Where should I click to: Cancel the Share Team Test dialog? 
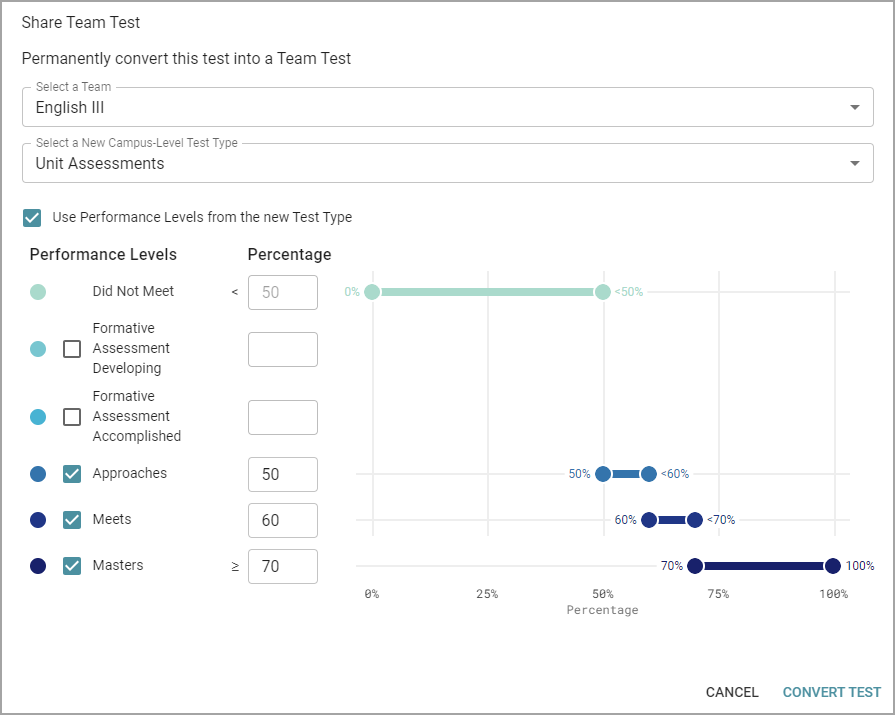(x=732, y=692)
